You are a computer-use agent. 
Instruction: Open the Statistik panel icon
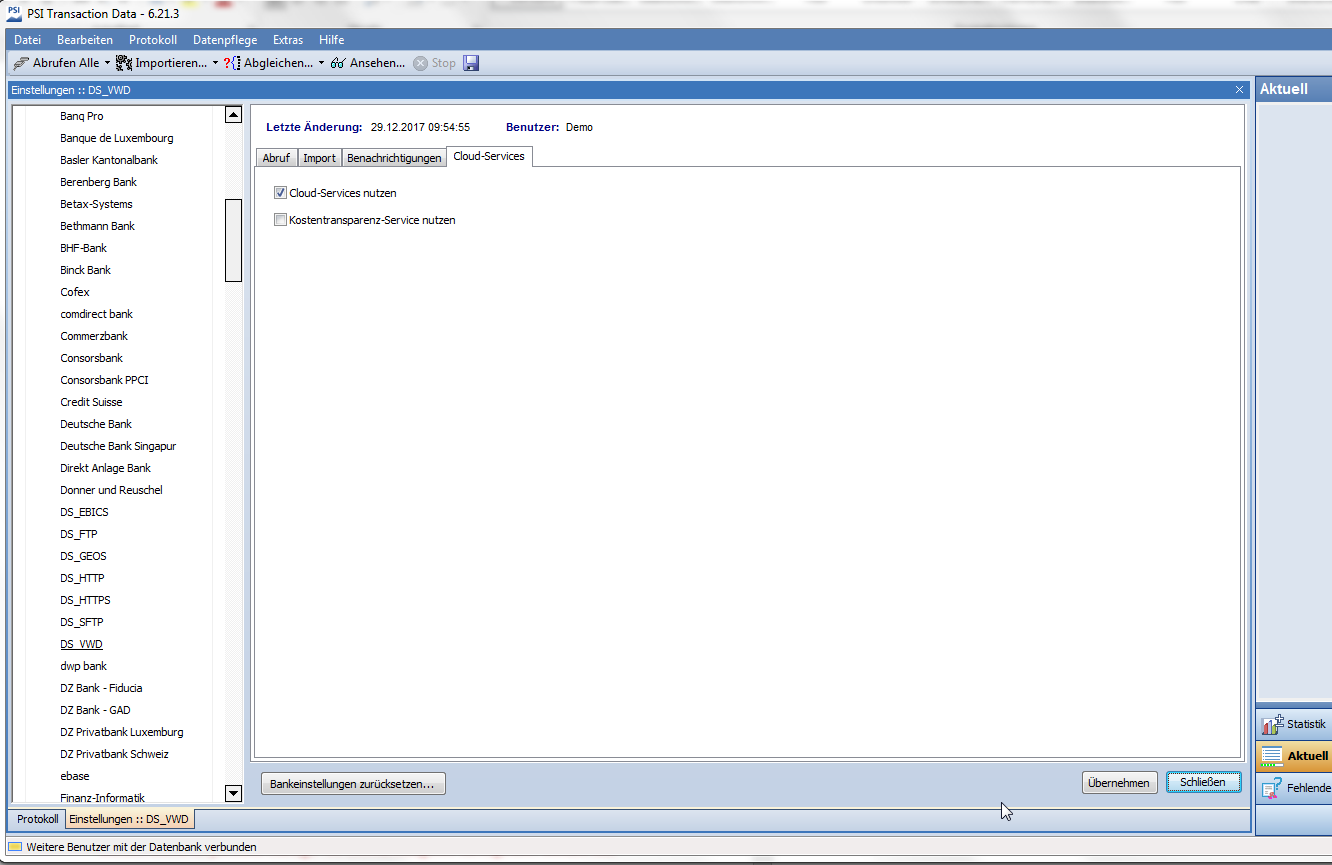(x=1271, y=724)
